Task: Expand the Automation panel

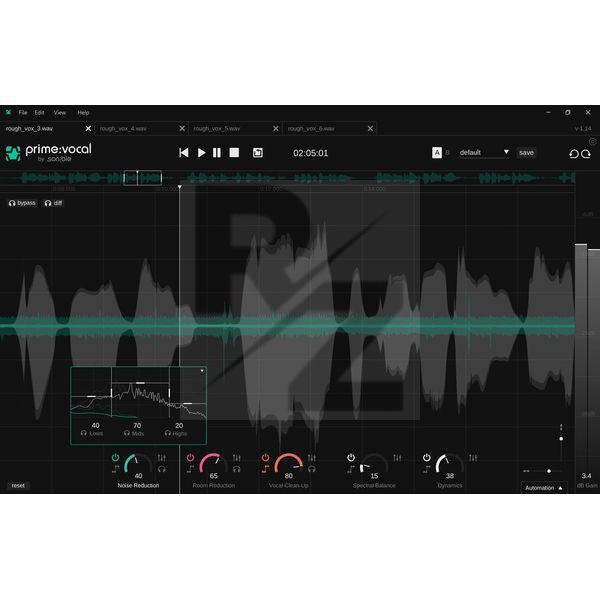Action: [x=544, y=488]
